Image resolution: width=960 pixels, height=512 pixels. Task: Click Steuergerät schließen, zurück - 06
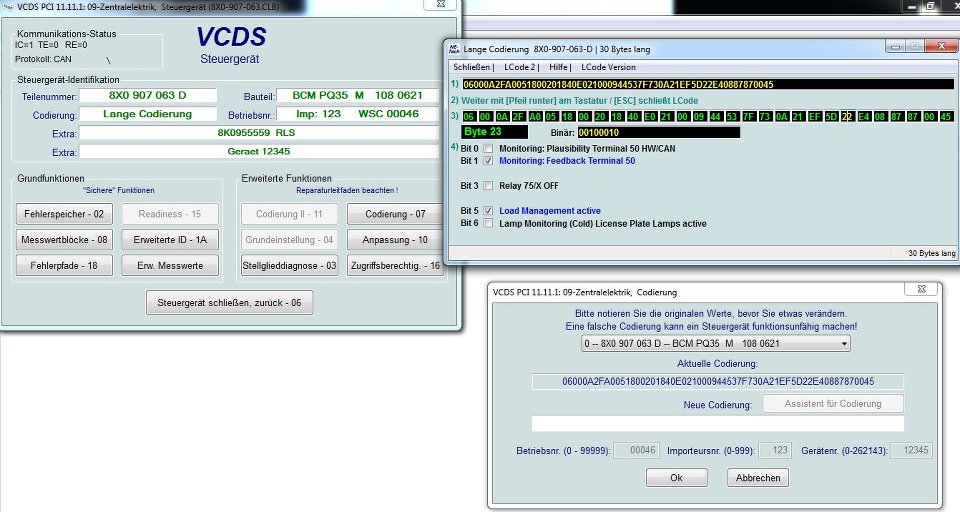pos(229,303)
